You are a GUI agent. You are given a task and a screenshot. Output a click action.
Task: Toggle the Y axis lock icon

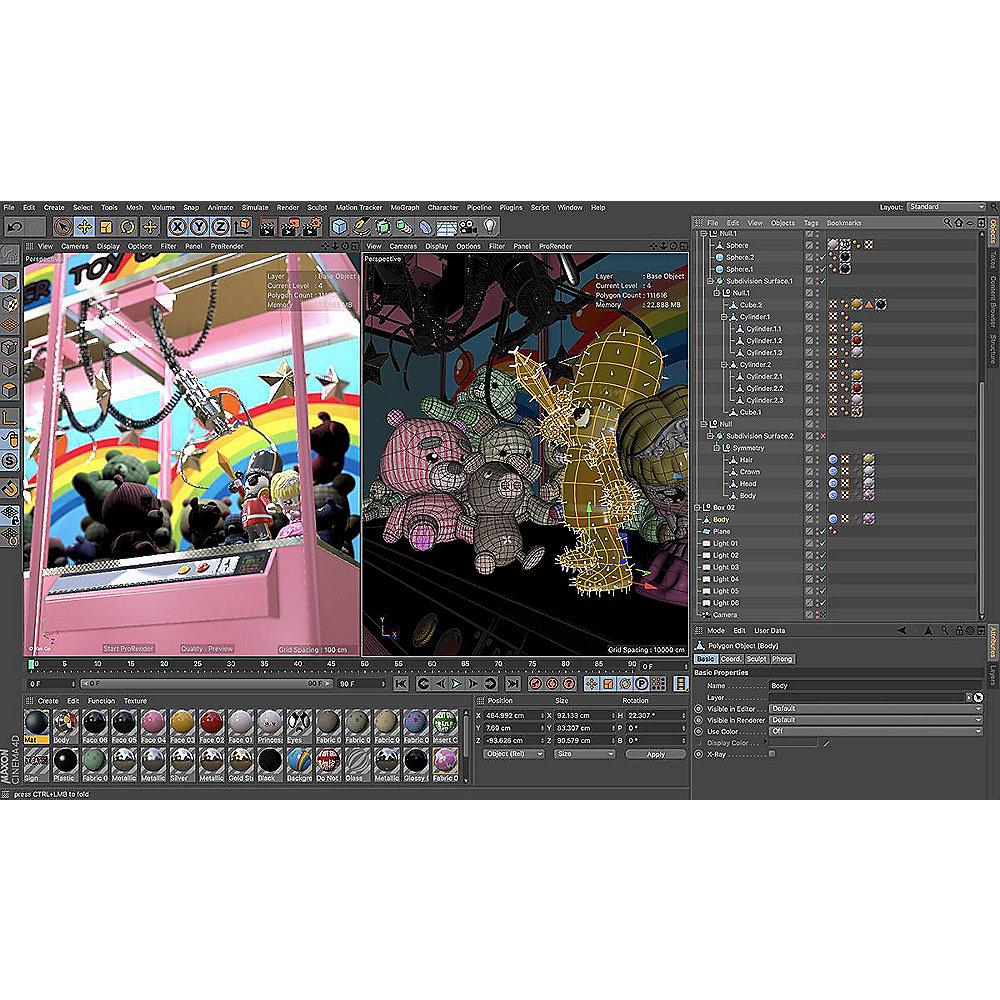199,227
